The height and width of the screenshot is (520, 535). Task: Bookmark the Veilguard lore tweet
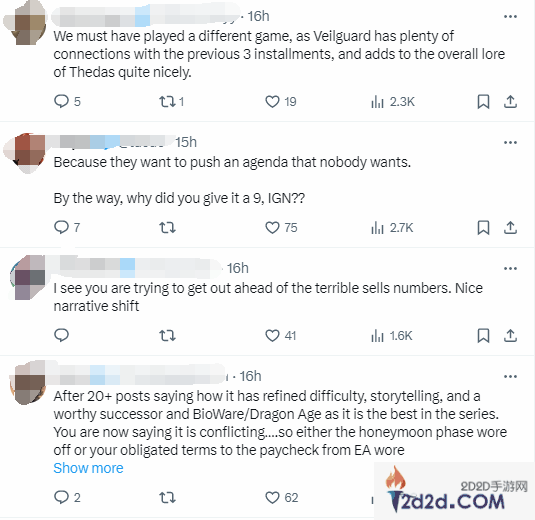483,101
